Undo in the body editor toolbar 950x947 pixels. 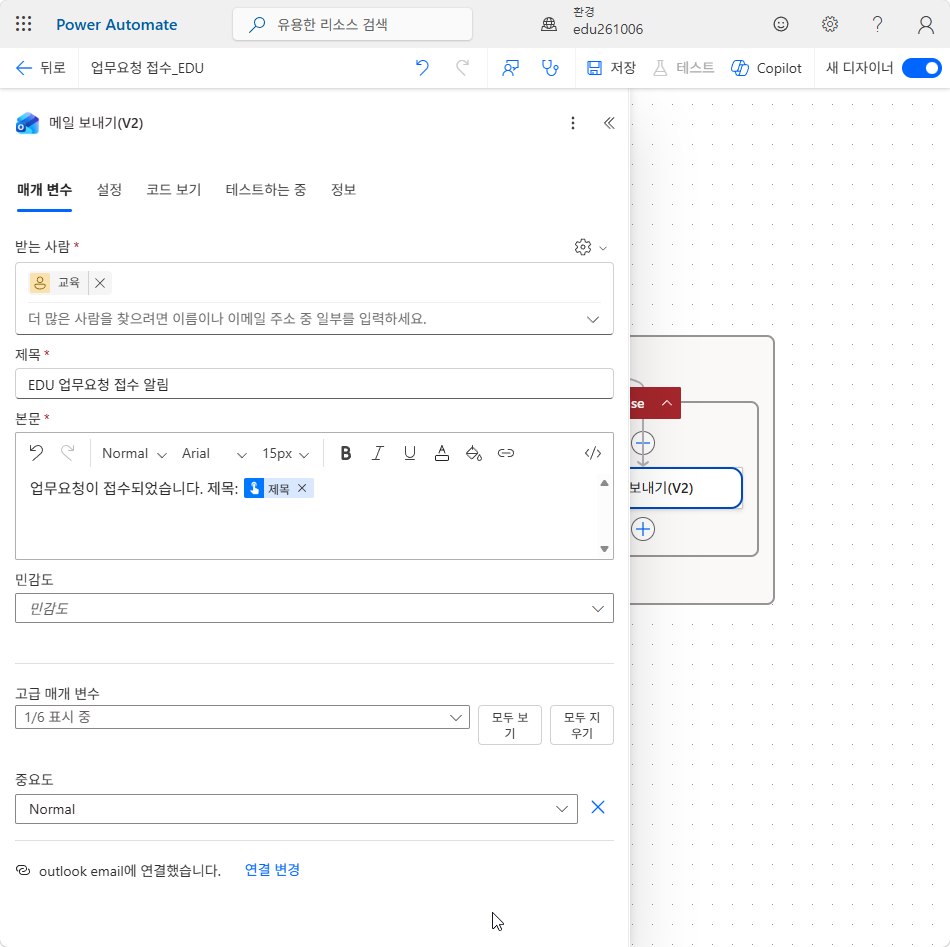[x=36, y=453]
